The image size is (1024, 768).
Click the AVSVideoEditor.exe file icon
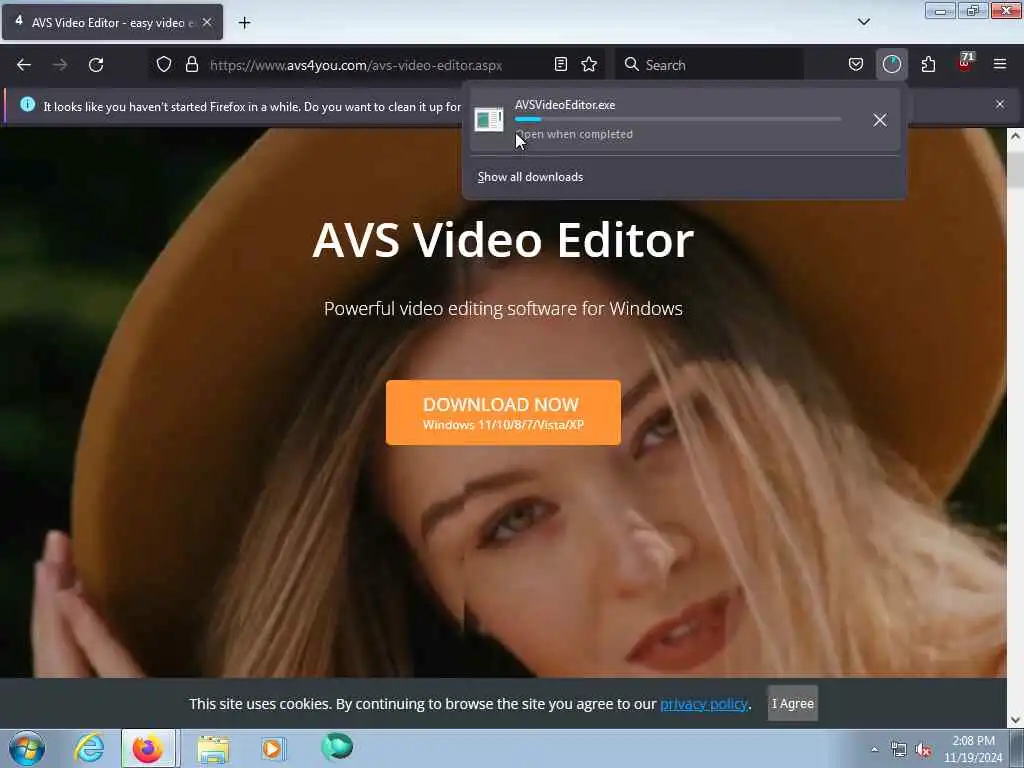[488, 120]
